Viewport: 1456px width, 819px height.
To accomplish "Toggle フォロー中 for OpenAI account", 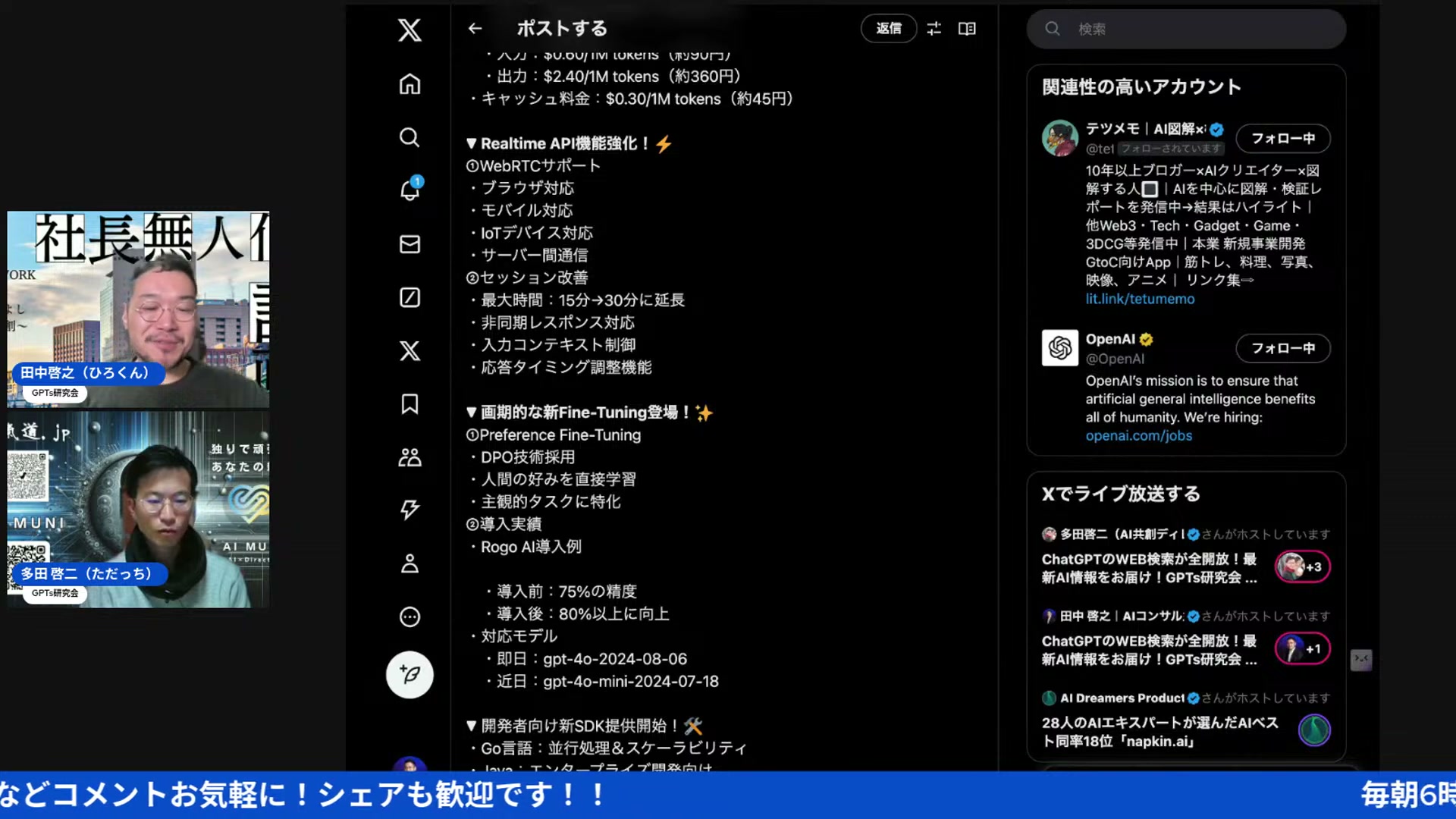I will (x=1283, y=348).
